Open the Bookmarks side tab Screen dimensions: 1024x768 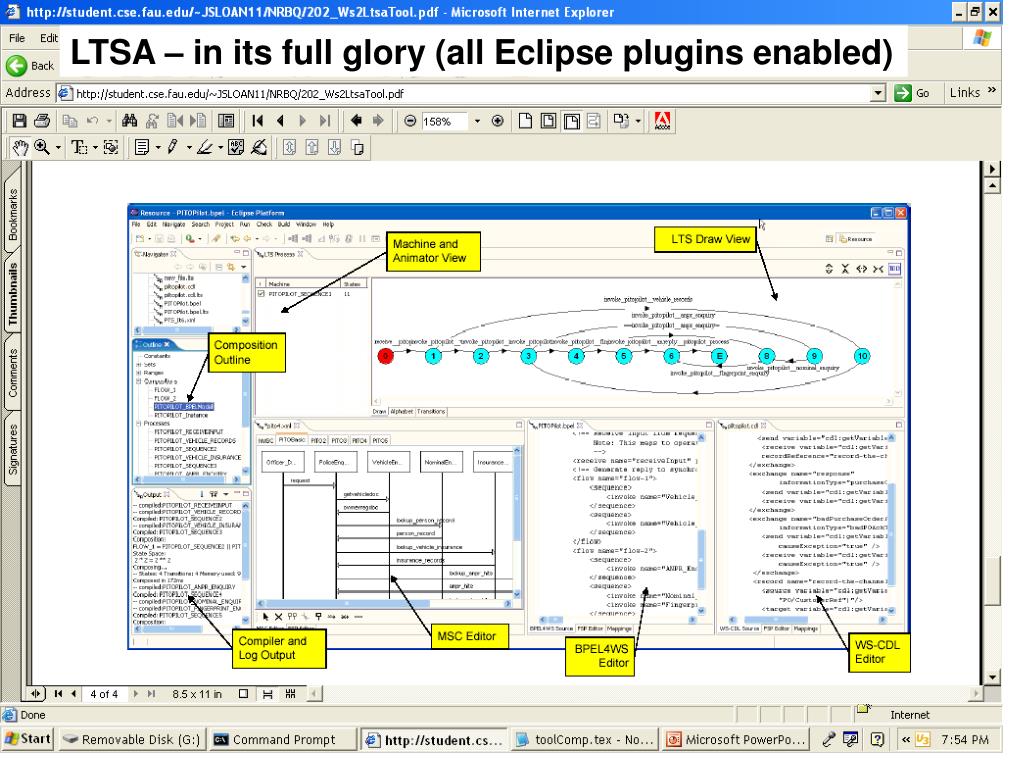tap(12, 215)
